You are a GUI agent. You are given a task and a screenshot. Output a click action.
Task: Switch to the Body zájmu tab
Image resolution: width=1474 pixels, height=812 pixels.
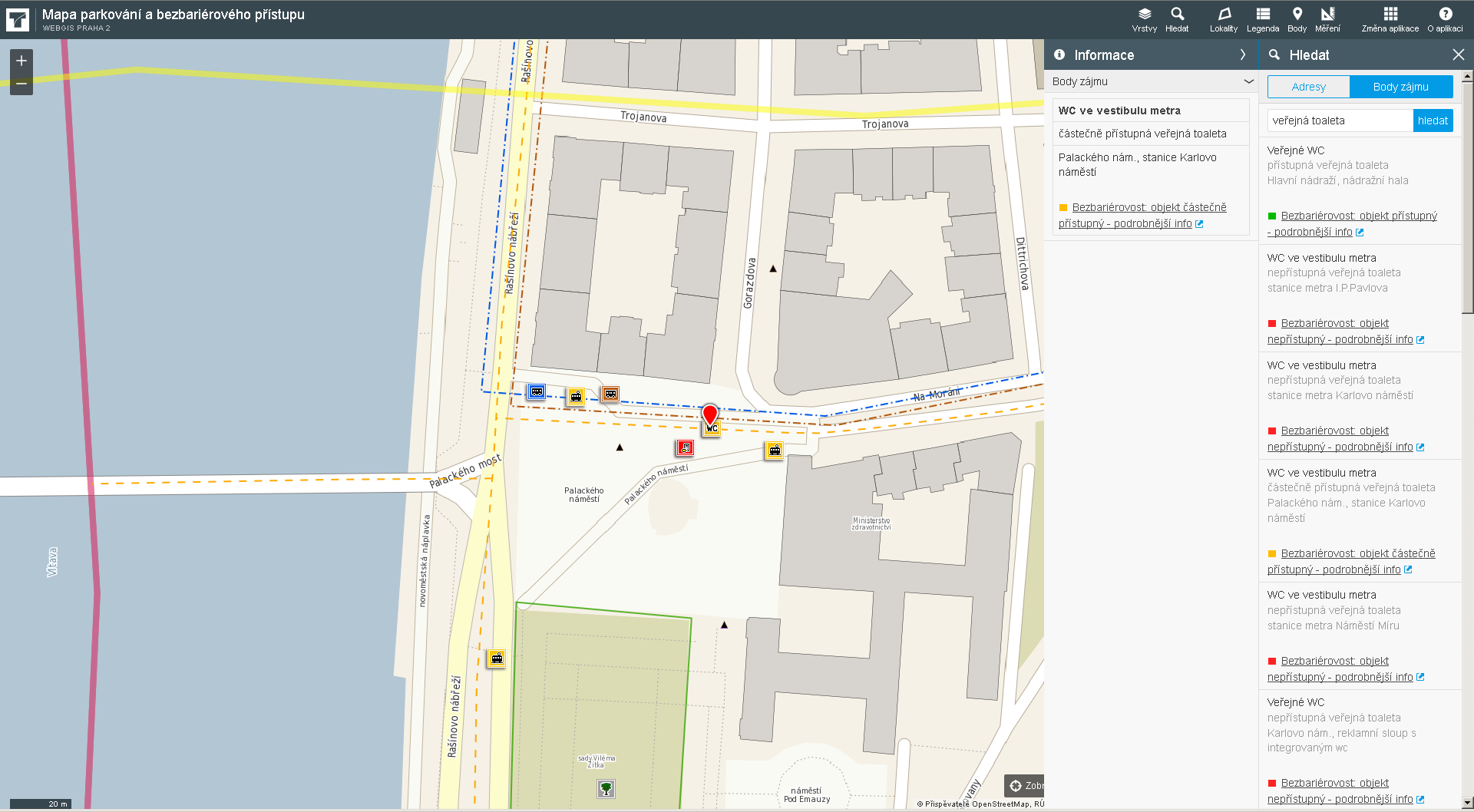[1401, 87]
